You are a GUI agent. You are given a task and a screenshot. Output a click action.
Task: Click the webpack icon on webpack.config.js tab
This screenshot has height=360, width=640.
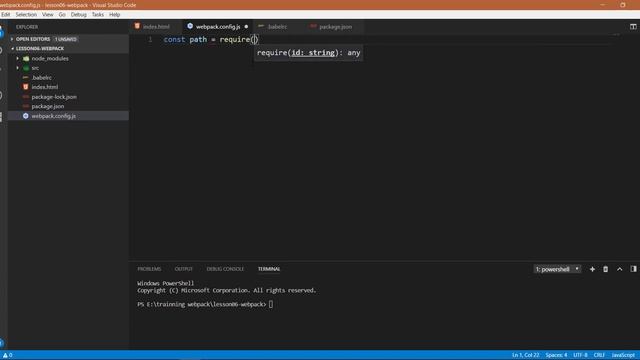[x=190, y=26]
